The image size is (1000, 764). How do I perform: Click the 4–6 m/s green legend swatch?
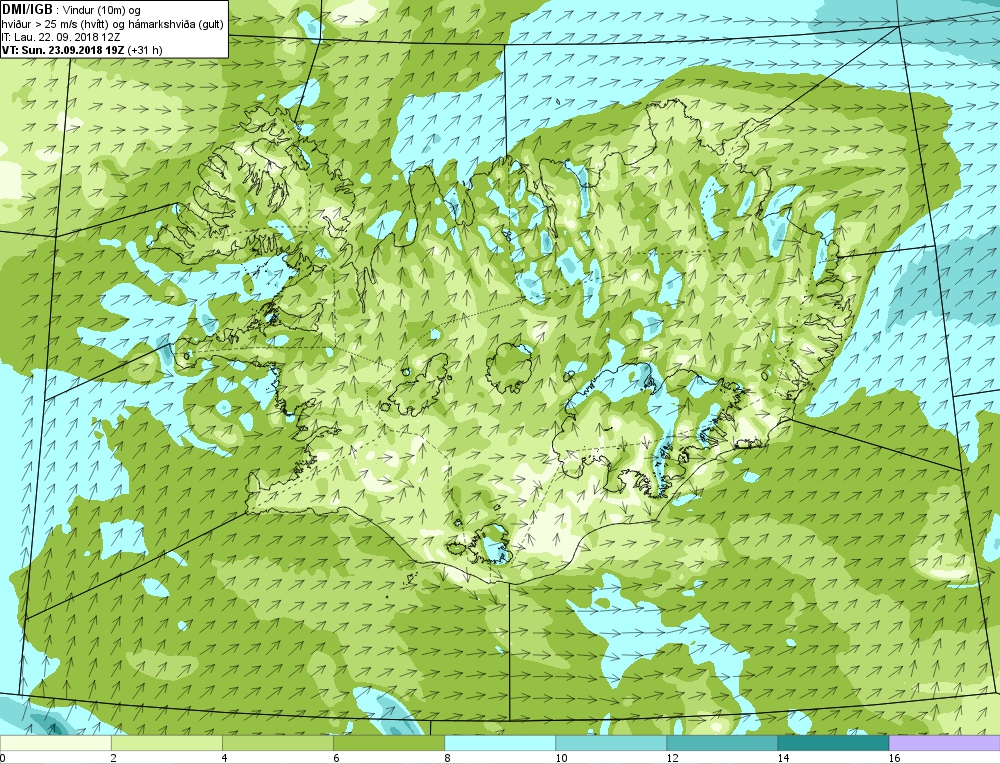pos(278,743)
